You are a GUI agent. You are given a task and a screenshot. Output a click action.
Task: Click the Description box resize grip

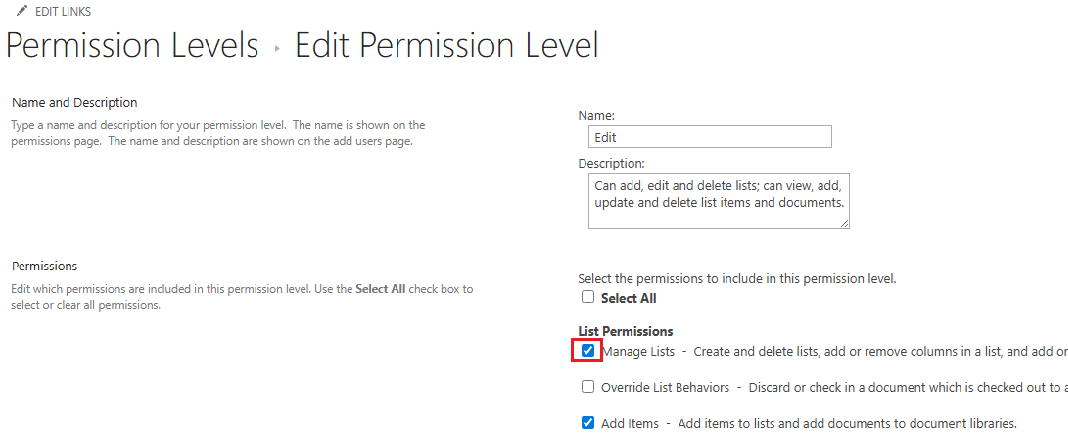click(x=844, y=223)
